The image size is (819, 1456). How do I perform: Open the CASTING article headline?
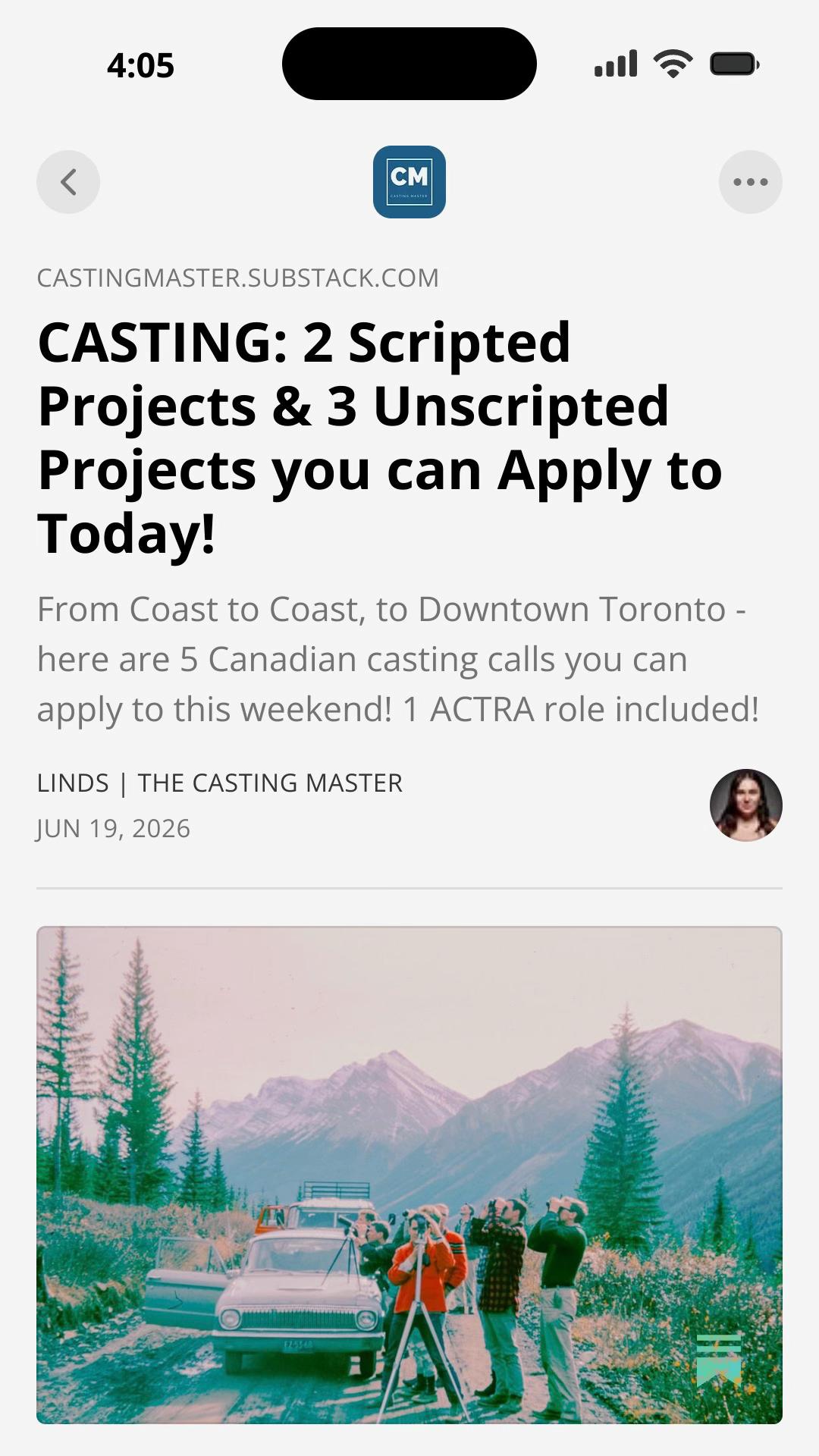[x=379, y=438]
